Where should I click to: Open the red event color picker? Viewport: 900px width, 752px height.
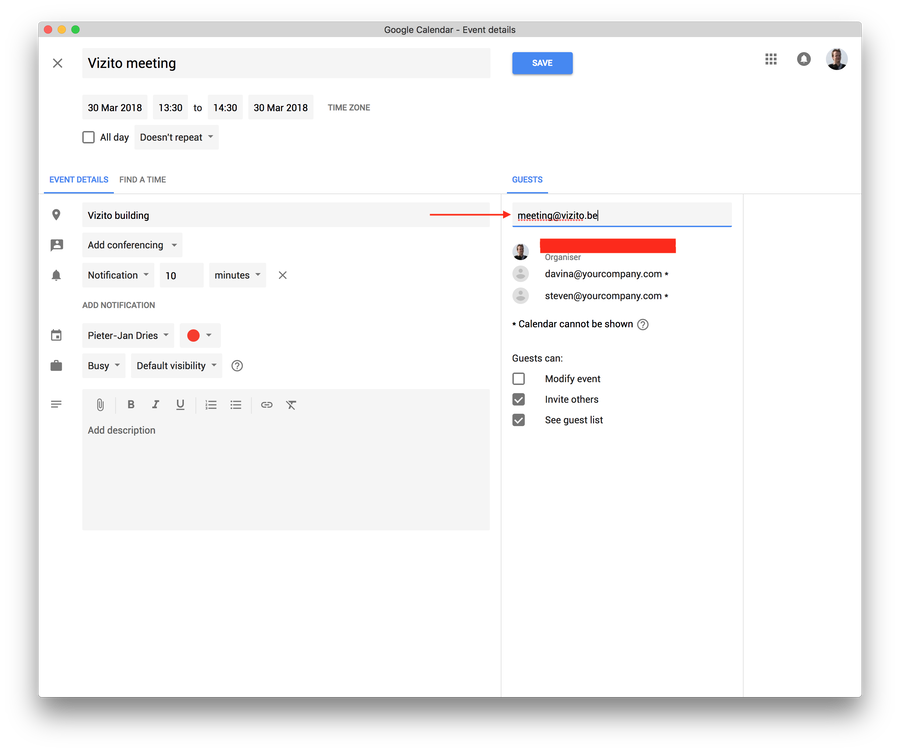coord(199,336)
